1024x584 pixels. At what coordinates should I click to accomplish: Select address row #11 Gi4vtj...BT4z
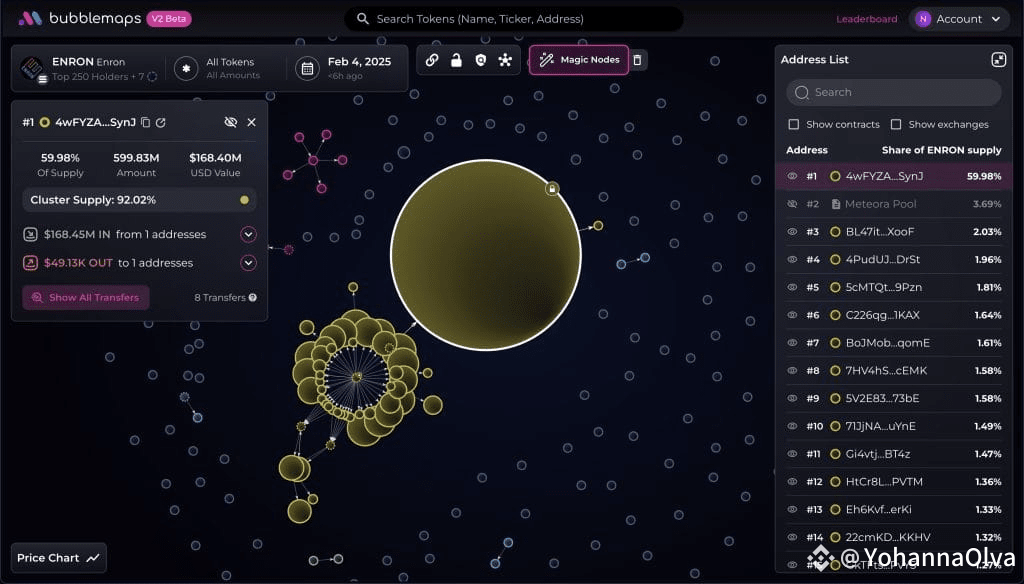coord(893,453)
